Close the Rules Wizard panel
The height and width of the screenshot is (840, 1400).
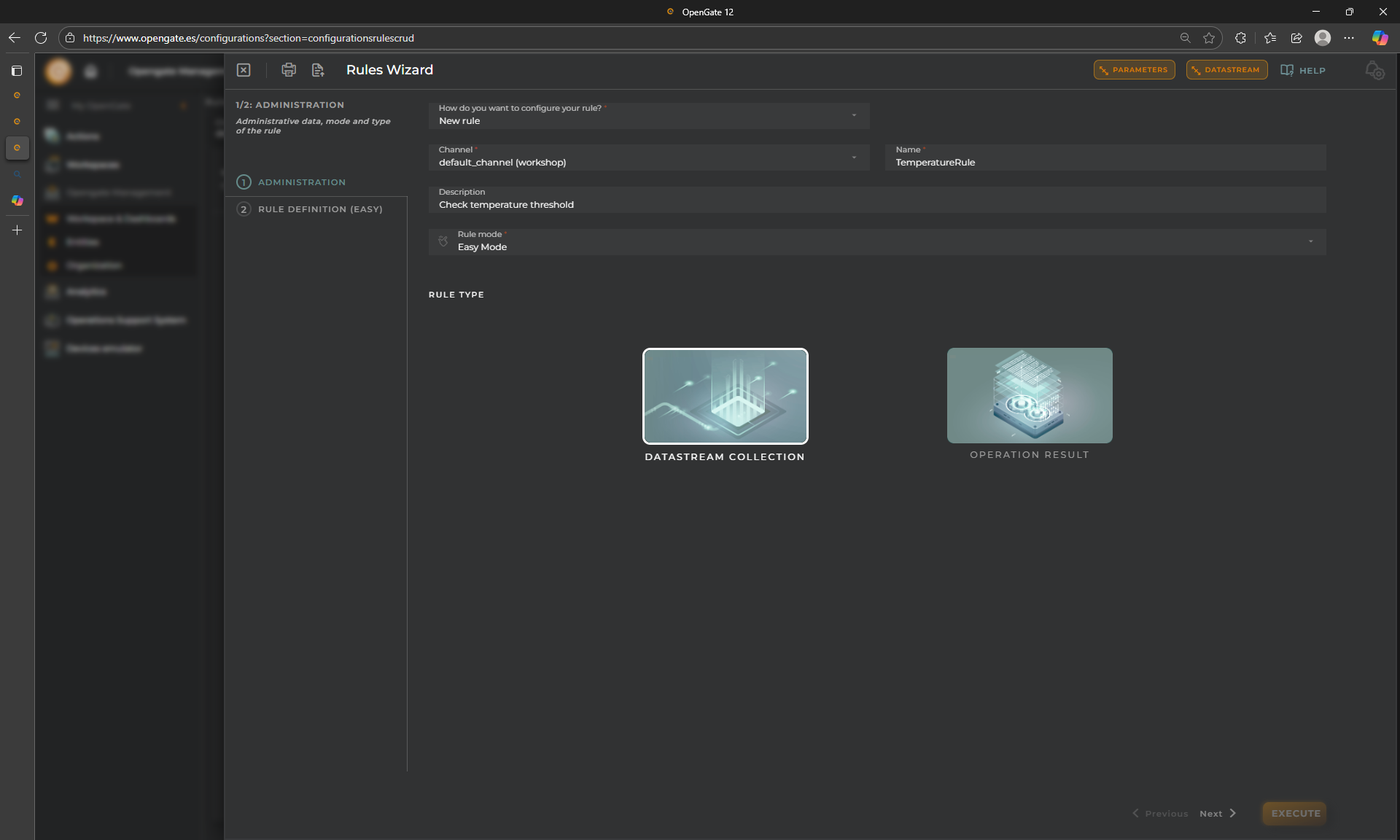(244, 70)
